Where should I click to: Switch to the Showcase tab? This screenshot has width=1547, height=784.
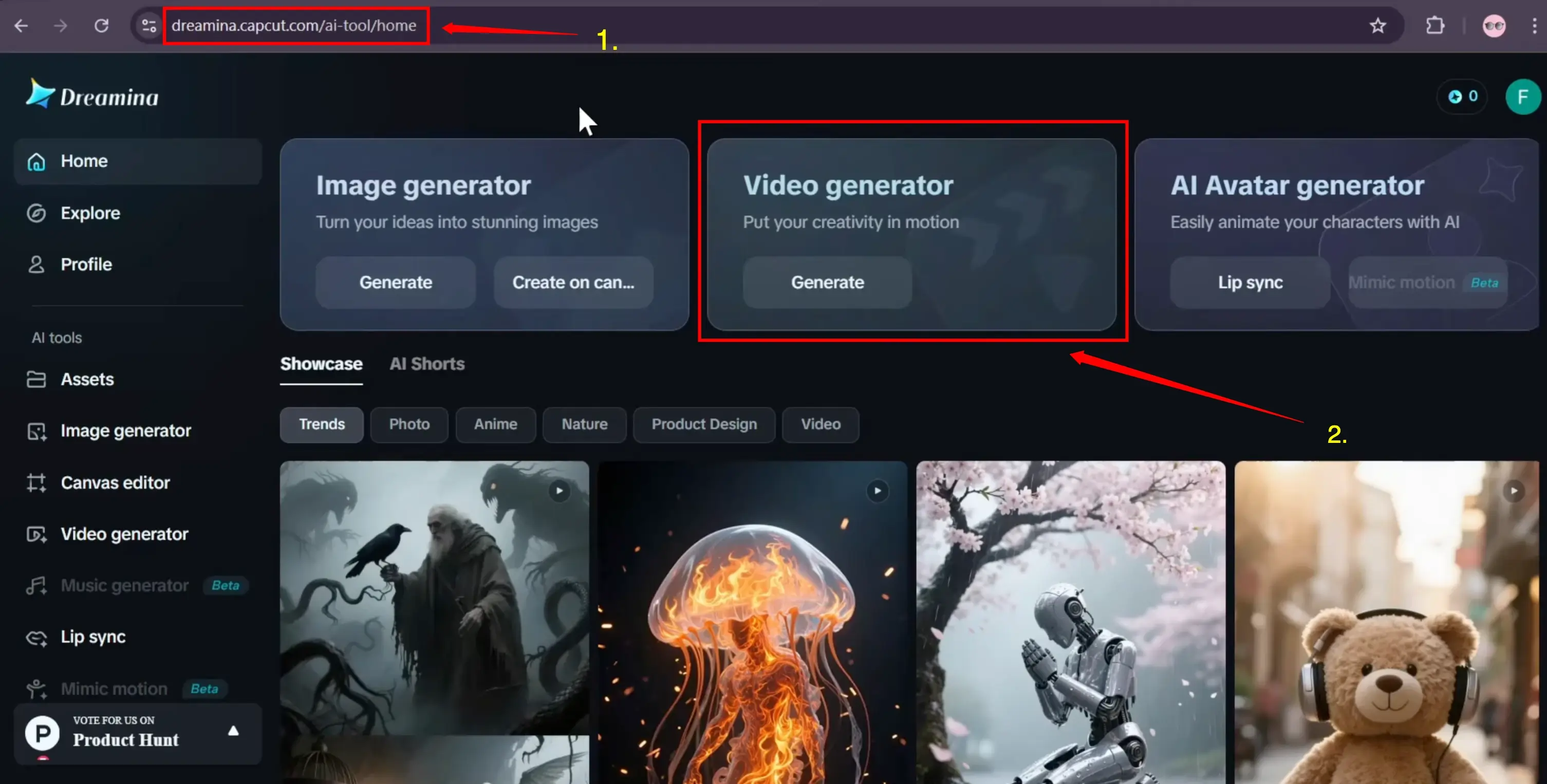pyautogui.click(x=321, y=364)
